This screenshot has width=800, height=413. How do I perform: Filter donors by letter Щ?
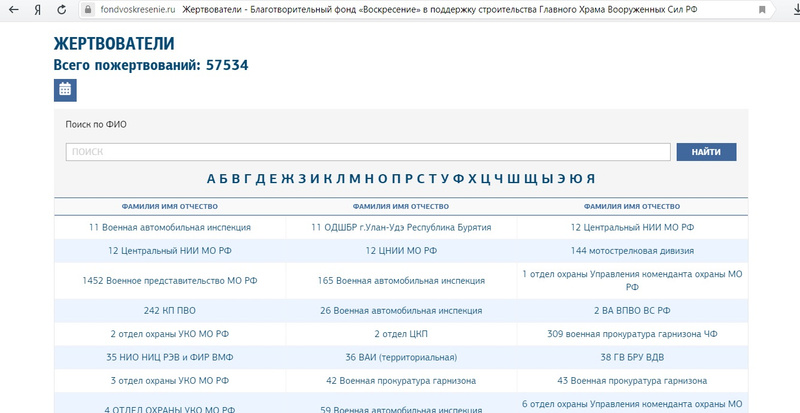[x=531, y=179]
